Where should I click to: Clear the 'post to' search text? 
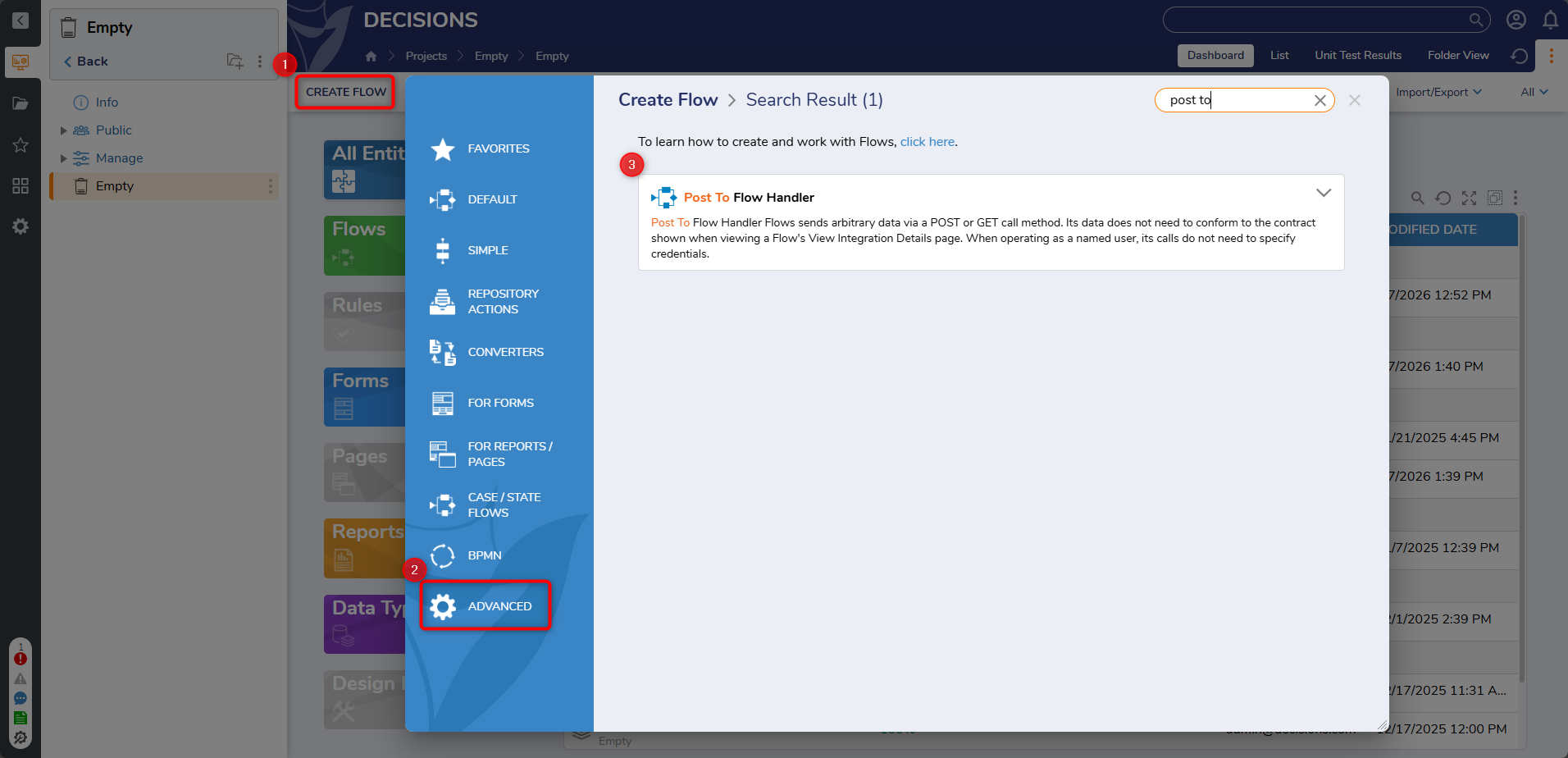[x=1320, y=100]
